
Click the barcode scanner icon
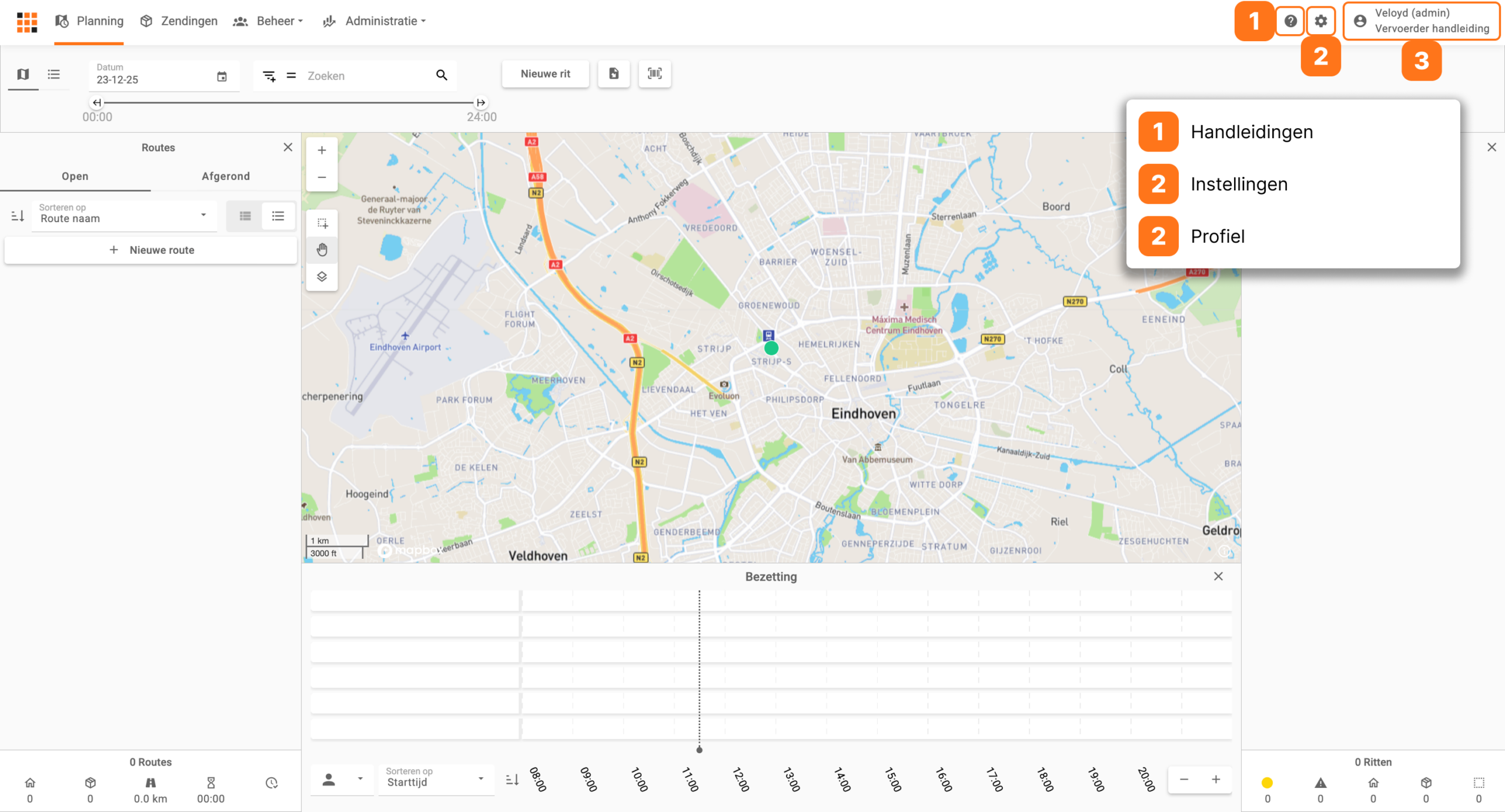point(654,73)
